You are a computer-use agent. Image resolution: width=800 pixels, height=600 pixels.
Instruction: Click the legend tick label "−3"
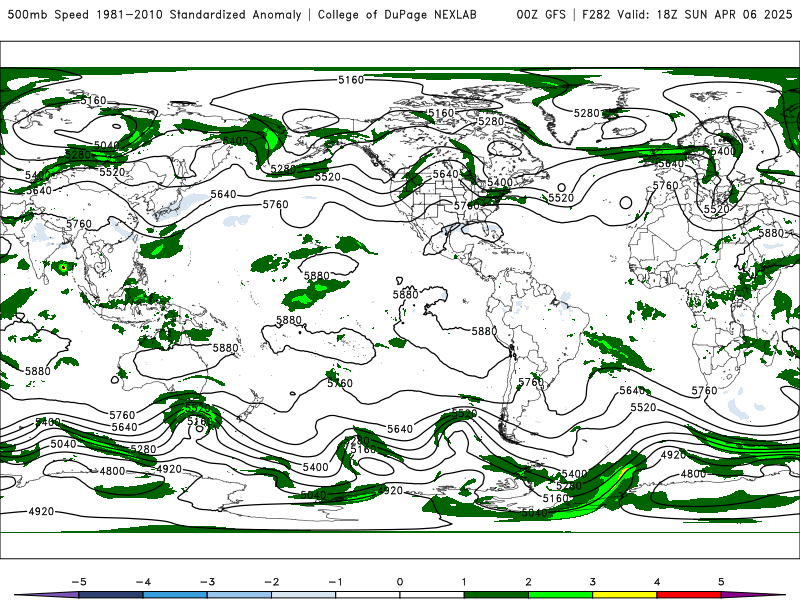[x=207, y=582]
